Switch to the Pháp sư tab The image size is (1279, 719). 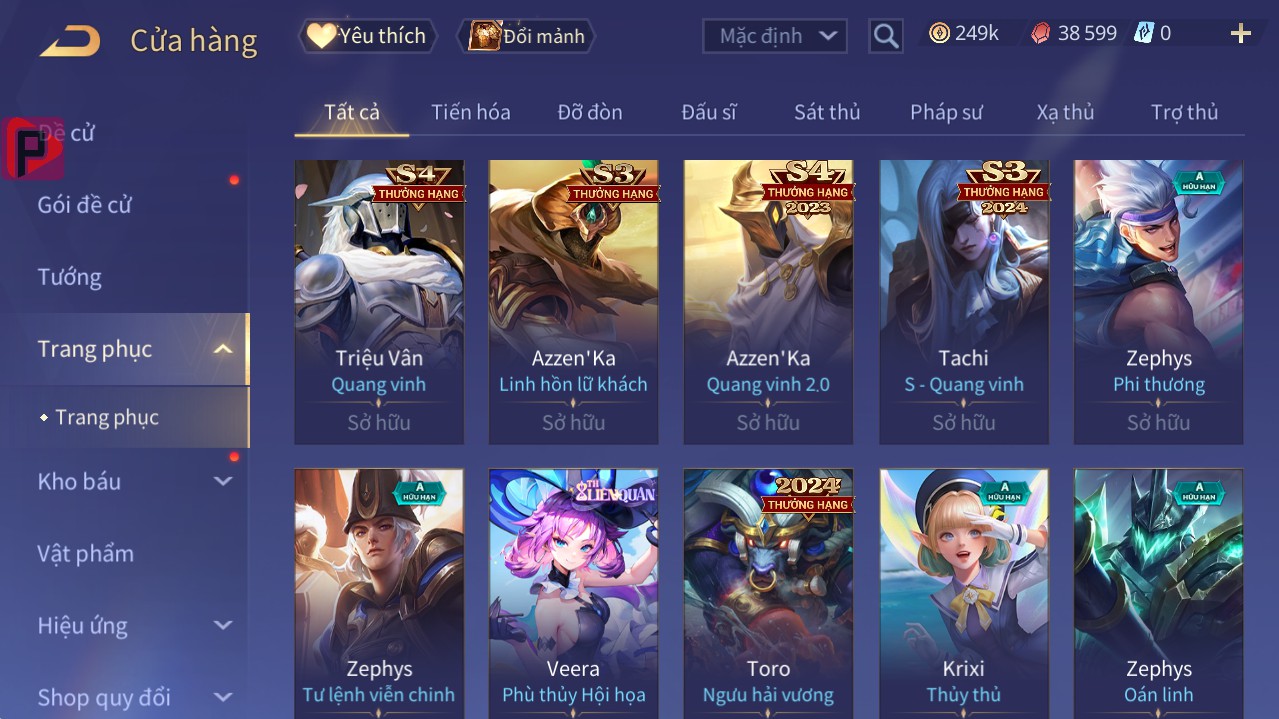946,112
